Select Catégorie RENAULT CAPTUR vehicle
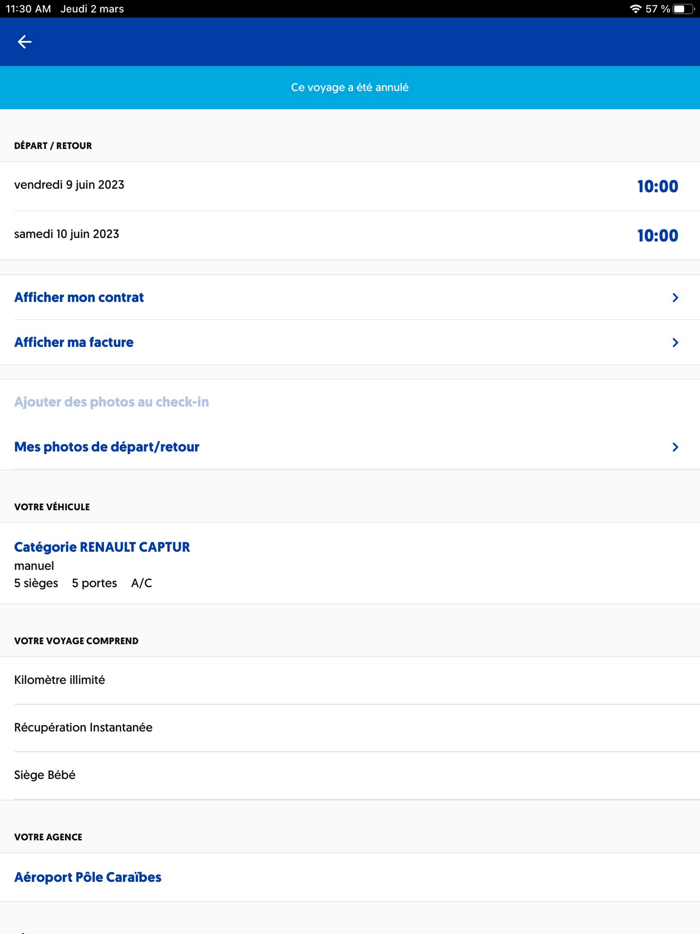 pos(102,547)
